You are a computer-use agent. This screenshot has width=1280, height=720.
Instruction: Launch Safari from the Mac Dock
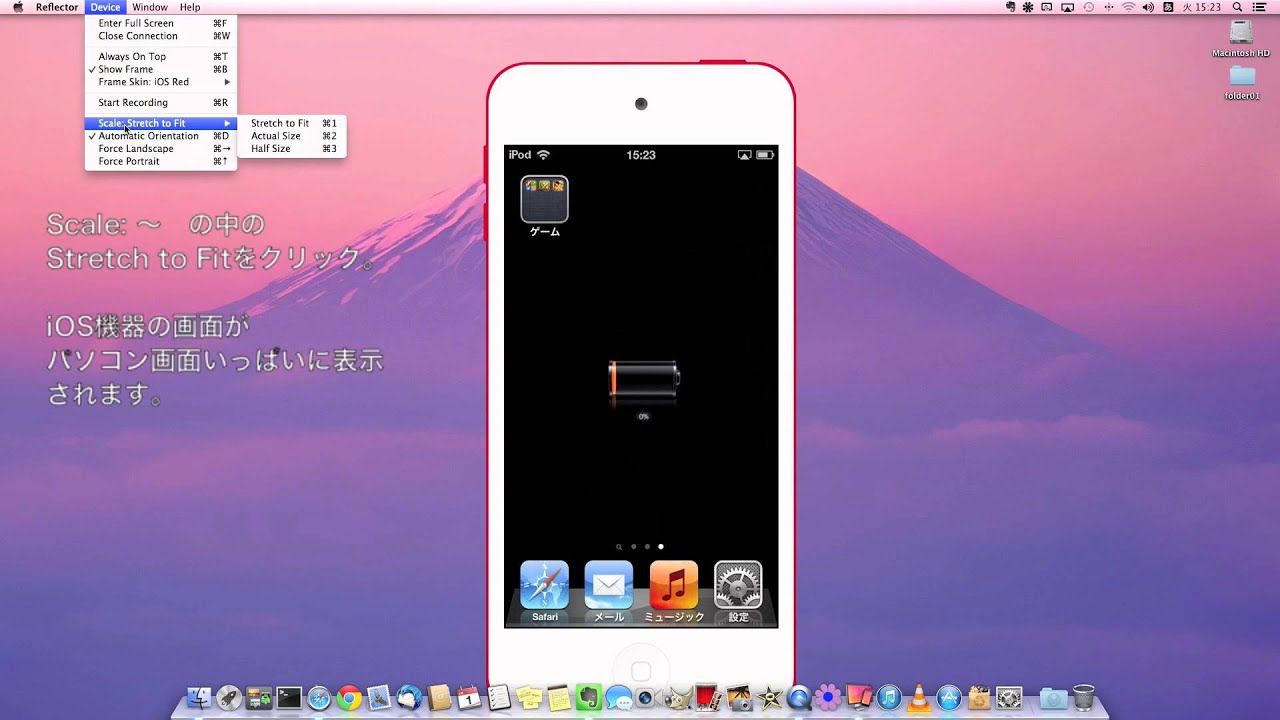319,697
